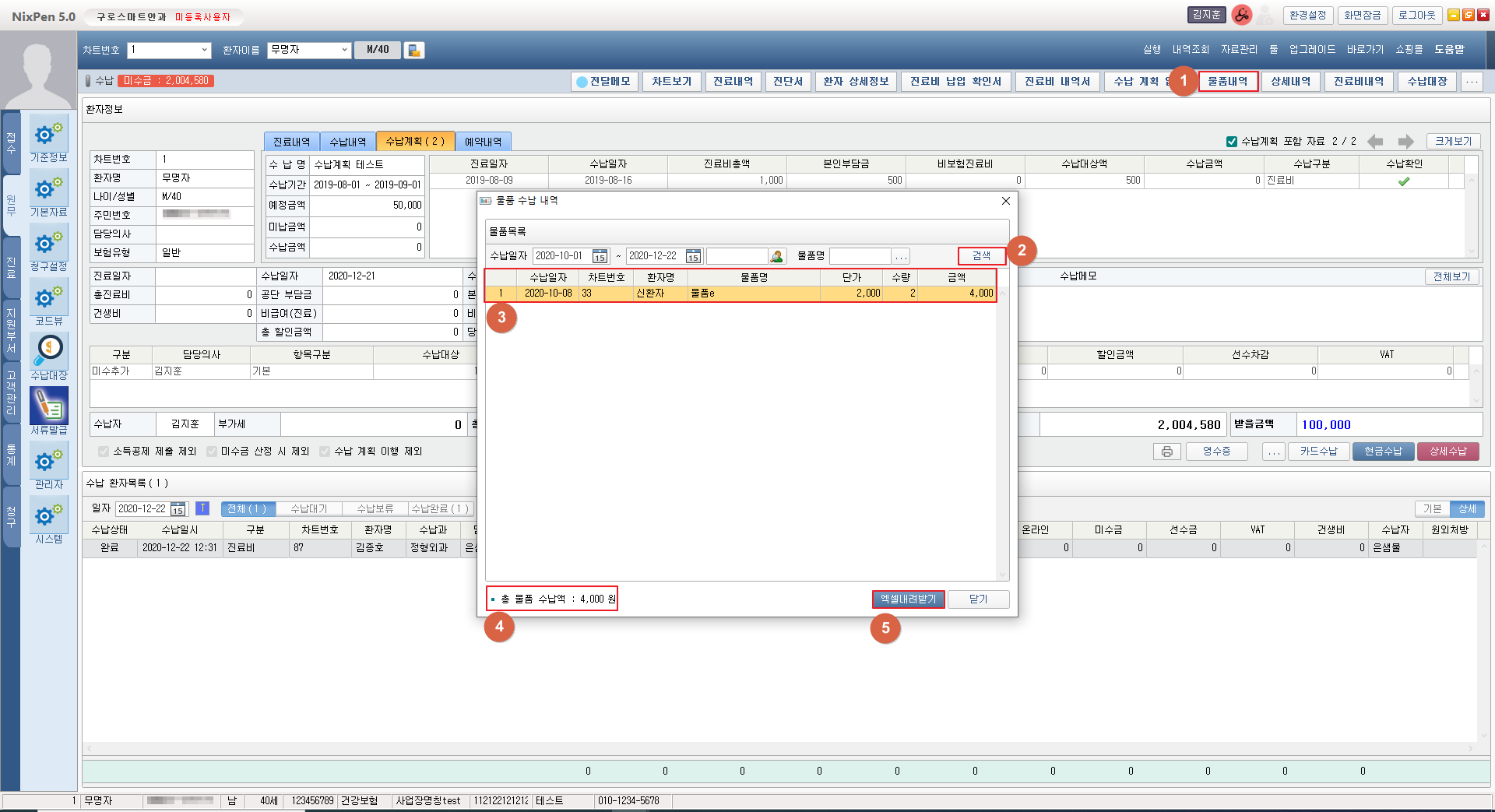1495x812 pixels.
Task: Click the patient search person icon
Action: (x=776, y=256)
